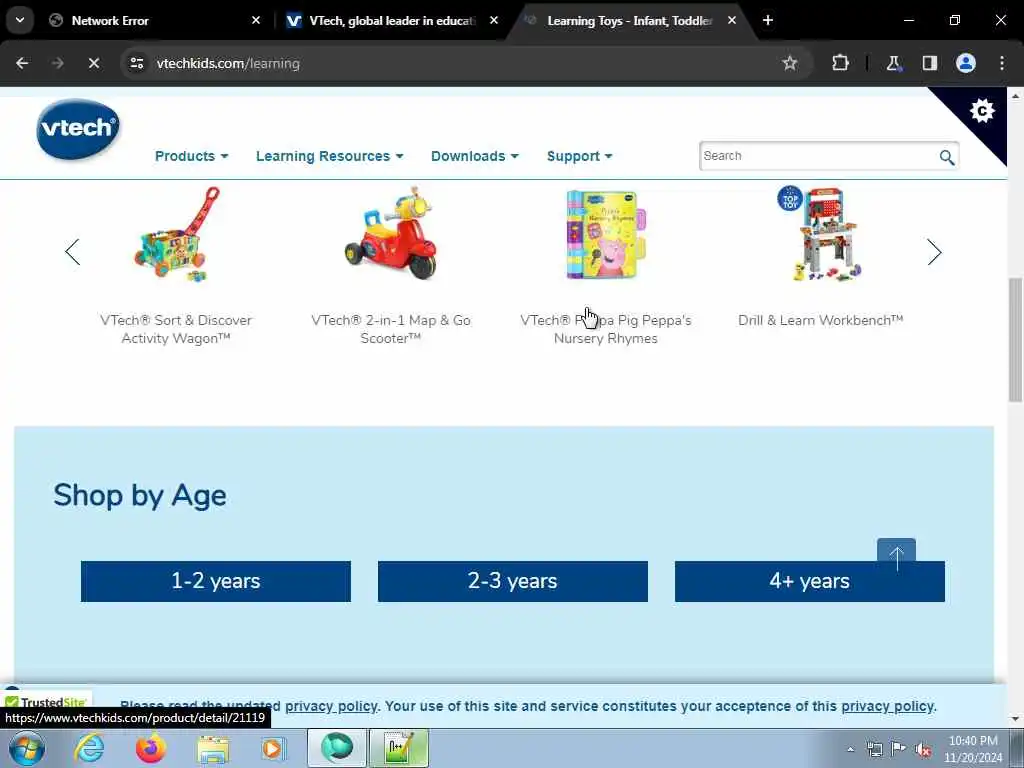Expand the Support menu
This screenshot has height=768, width=1024.
click(x=579, y=156)
